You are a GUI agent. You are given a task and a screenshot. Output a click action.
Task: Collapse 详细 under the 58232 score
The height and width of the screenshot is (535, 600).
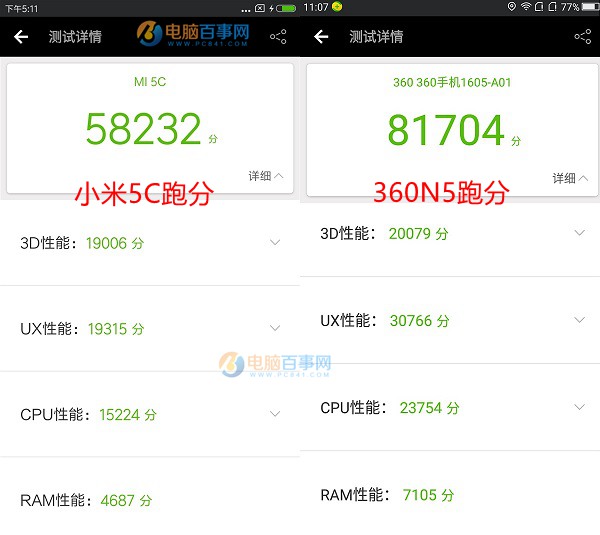266,176
